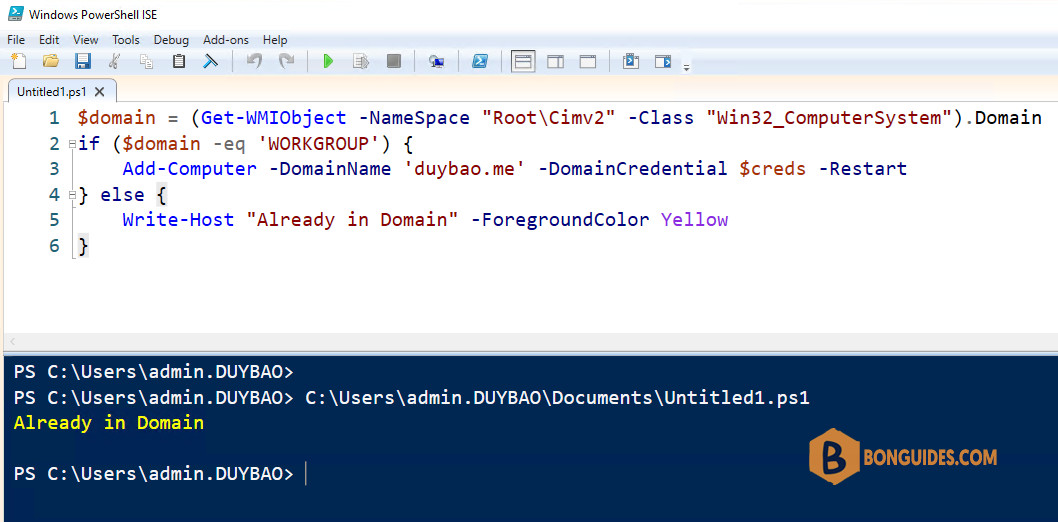
Task: Launch PowerShell.exe from toolbar icon
Action: coord(480,61)
